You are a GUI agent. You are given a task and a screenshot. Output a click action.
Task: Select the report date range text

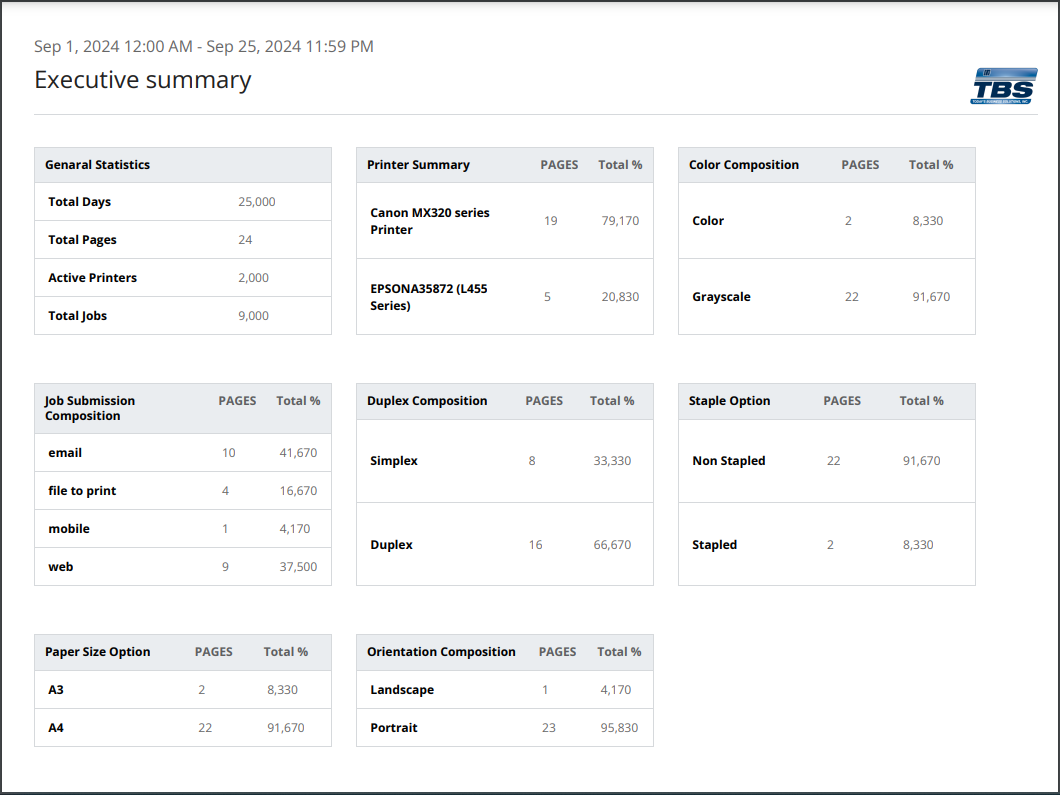[204, 46]
